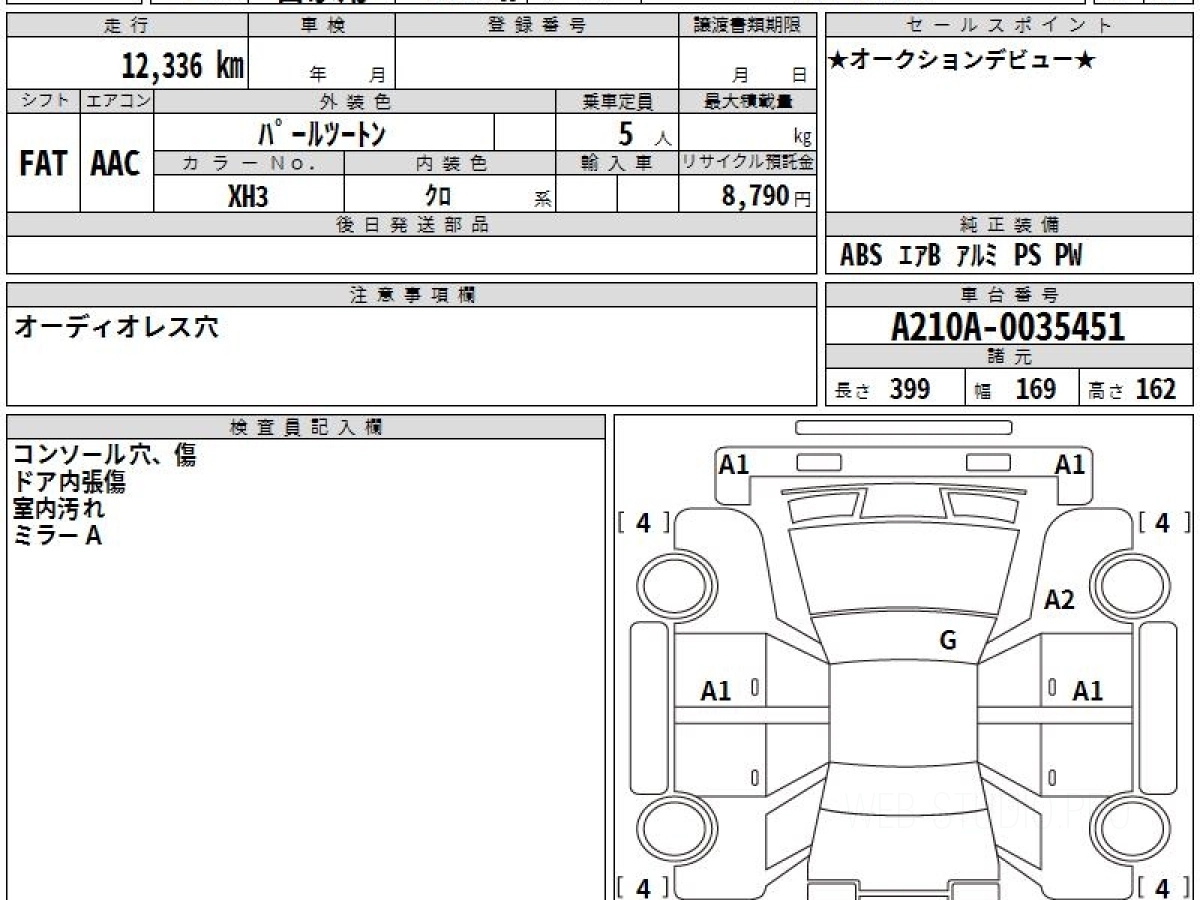Select the アルミ equipment label

point(977,256)
